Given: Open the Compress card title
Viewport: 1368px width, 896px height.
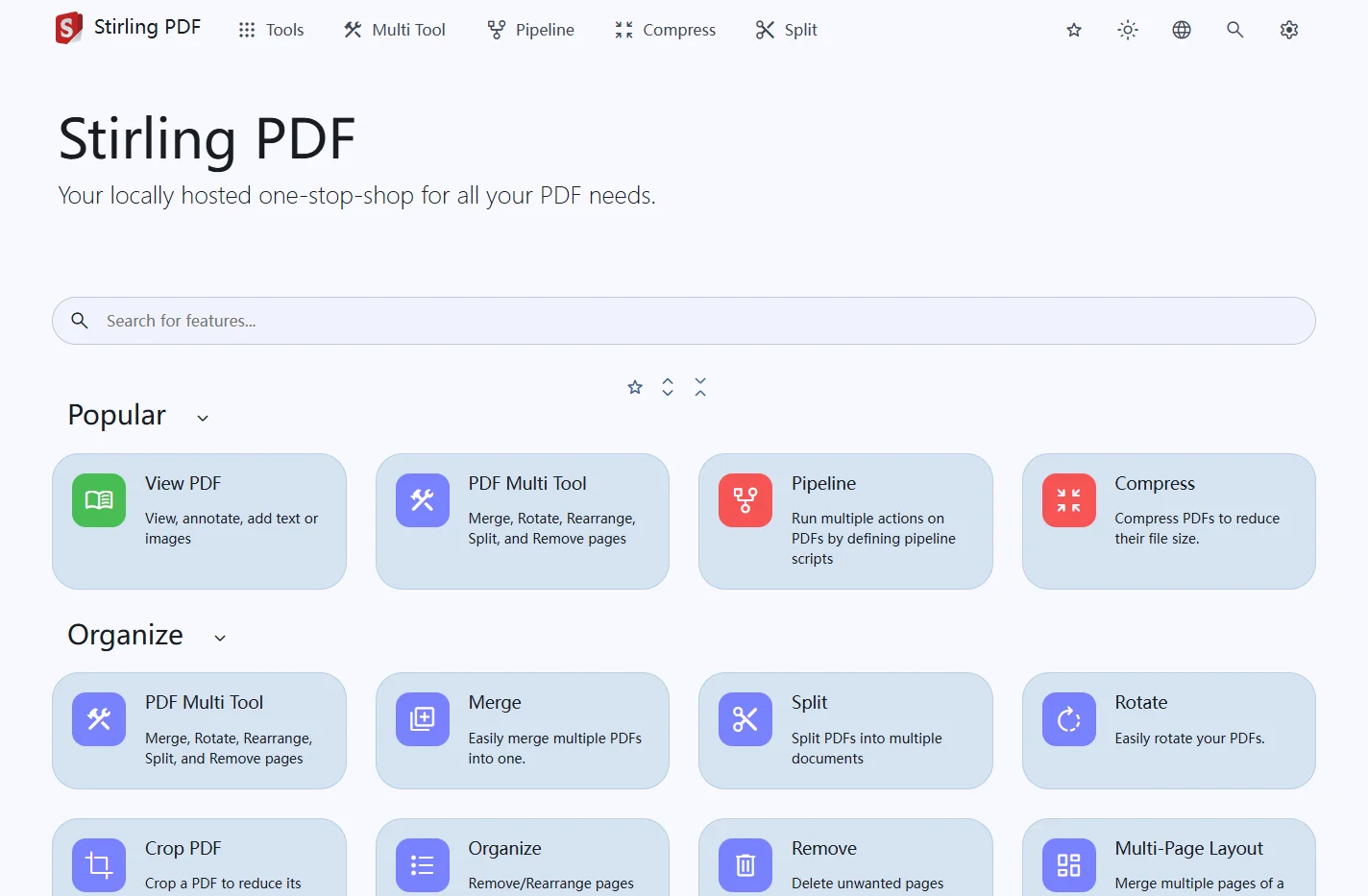Looking at the screenshot, I should tap(1155, 483).
